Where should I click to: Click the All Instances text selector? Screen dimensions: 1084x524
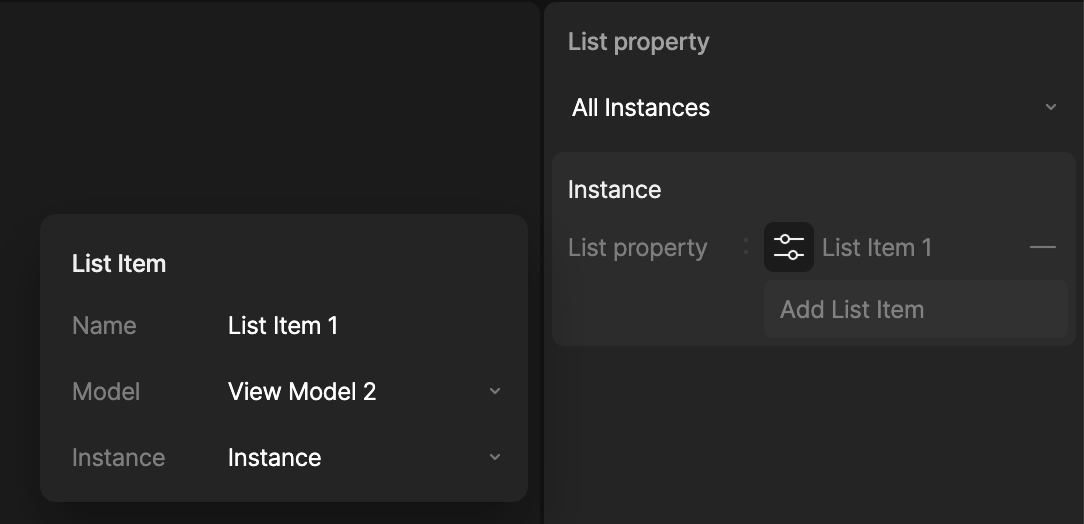pyautogui.click(x=641, y=108)
